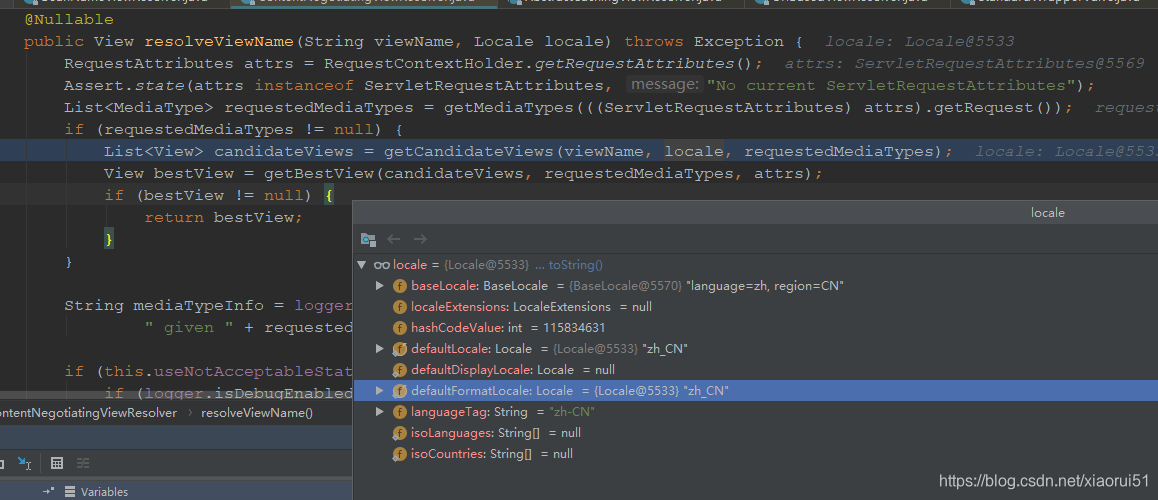Viewport: 1158px width, 500px height.
Task: Click the inline hint "attrs: ServletRequestAttributes@5569"
Action: point(965,64)
